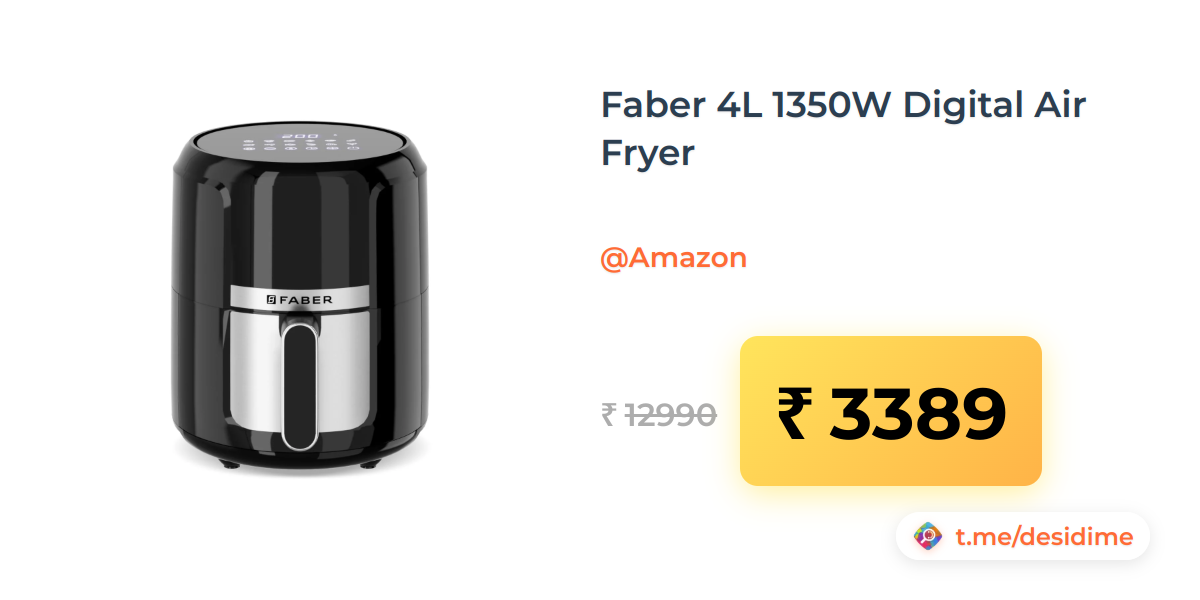
Task: Follow the @Amazon store link
Action: [673, 258]
